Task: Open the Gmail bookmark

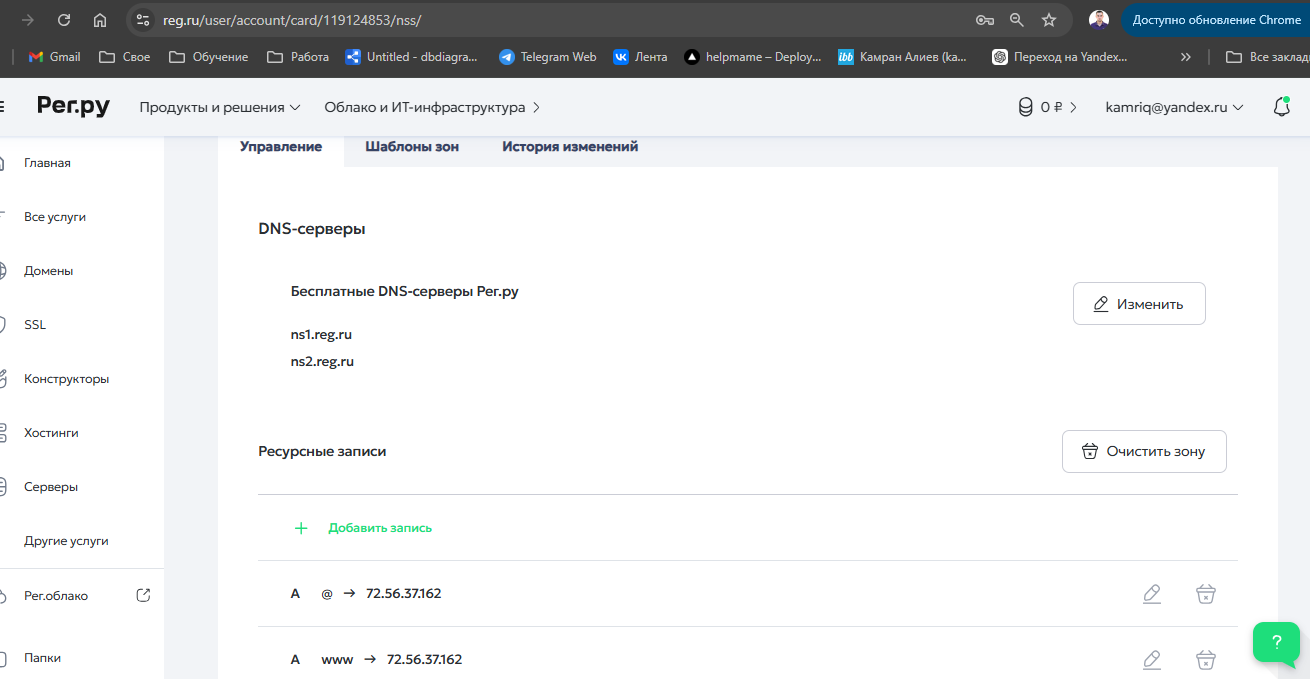Action: (x=54, y=57)
